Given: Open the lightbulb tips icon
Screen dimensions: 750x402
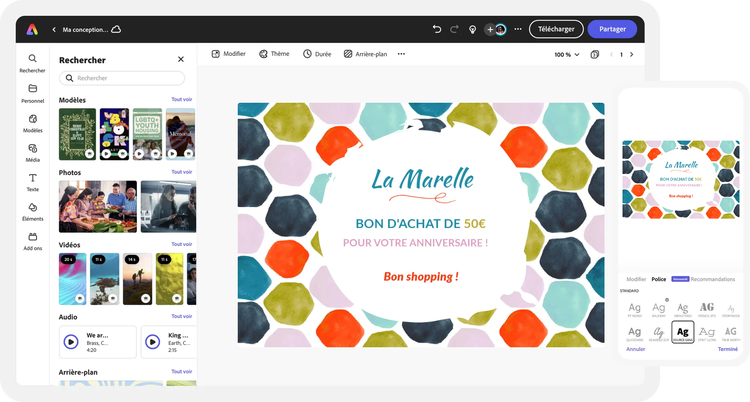Looking at the screenshot, I should (472, 30).
